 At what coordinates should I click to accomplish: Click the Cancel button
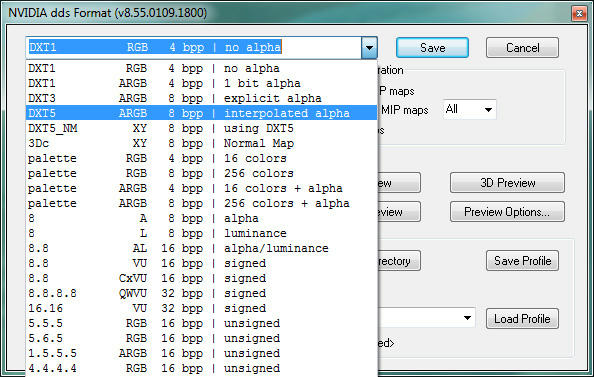pyautogui.click(x=522, y=48)
